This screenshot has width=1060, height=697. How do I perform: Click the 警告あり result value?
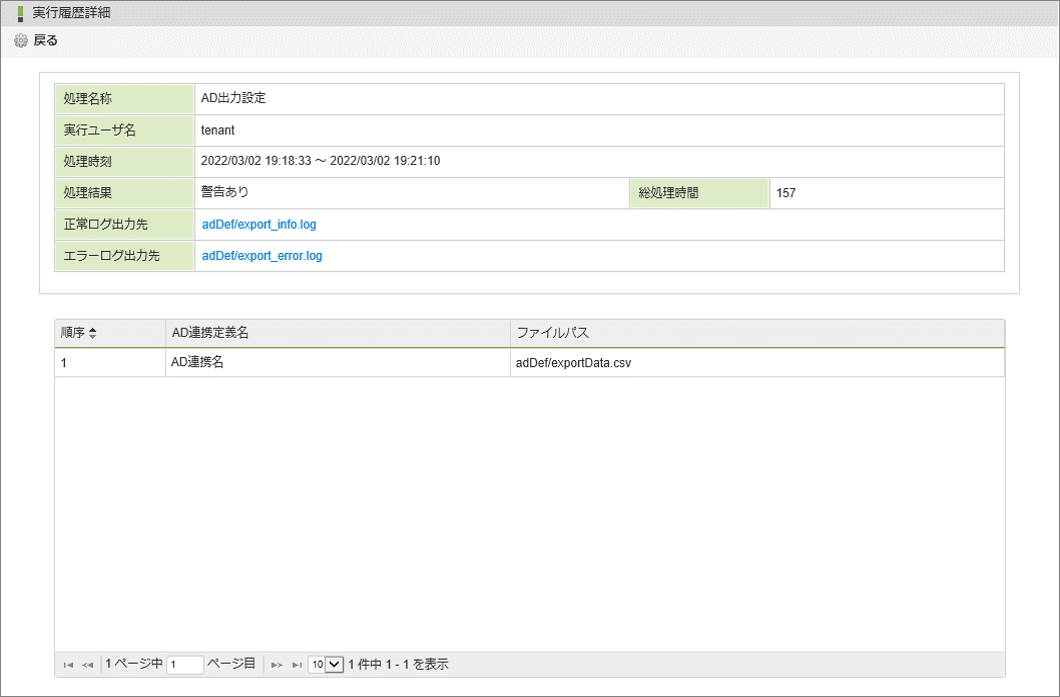pos(225,193)
